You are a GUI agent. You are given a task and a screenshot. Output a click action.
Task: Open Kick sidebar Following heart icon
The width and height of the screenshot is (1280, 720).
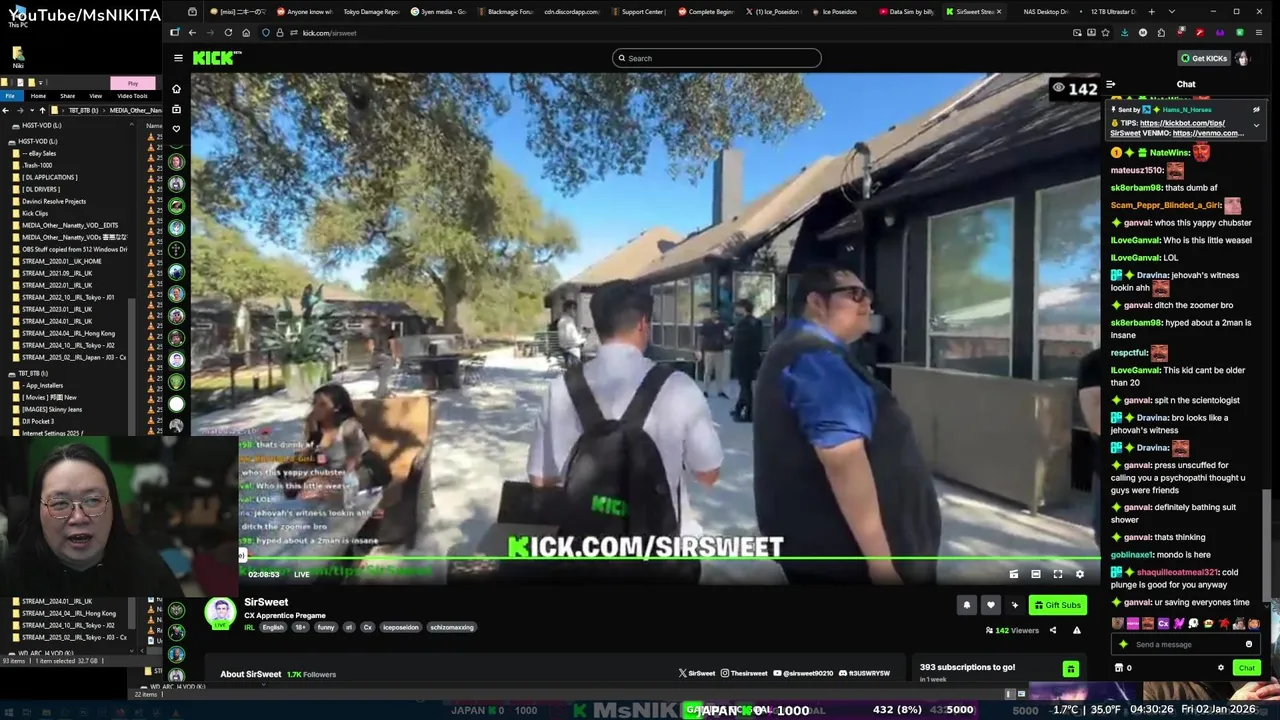point(177,129)
